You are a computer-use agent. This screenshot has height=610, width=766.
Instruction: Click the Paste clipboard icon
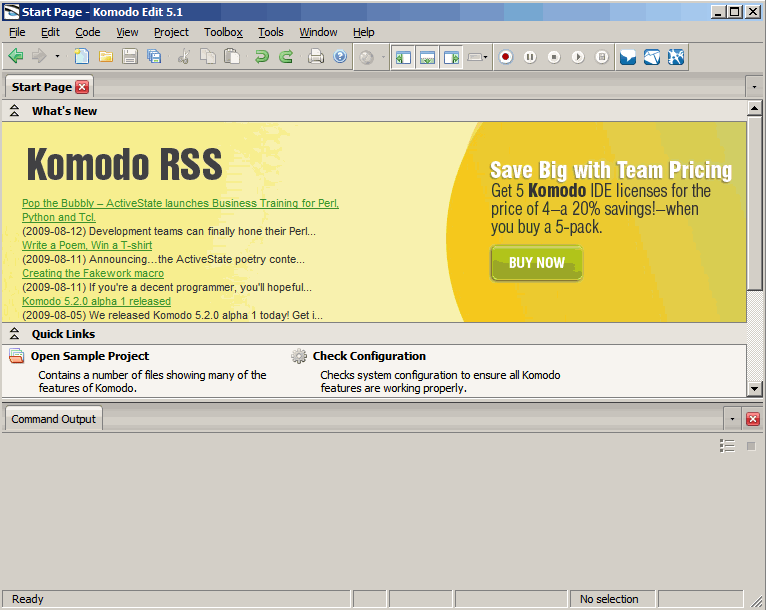[232, 57]
